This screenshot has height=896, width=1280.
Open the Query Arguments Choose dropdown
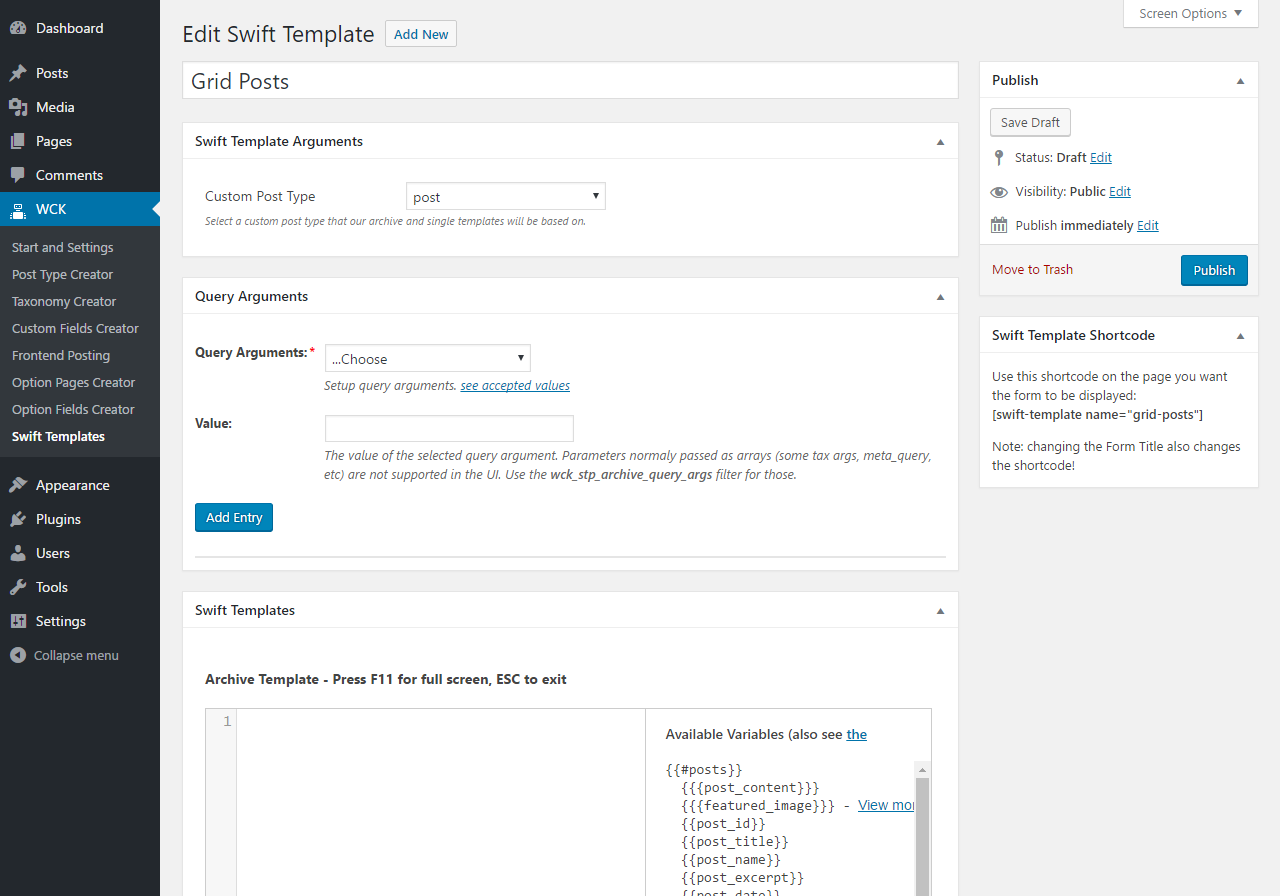click(428, 358)
